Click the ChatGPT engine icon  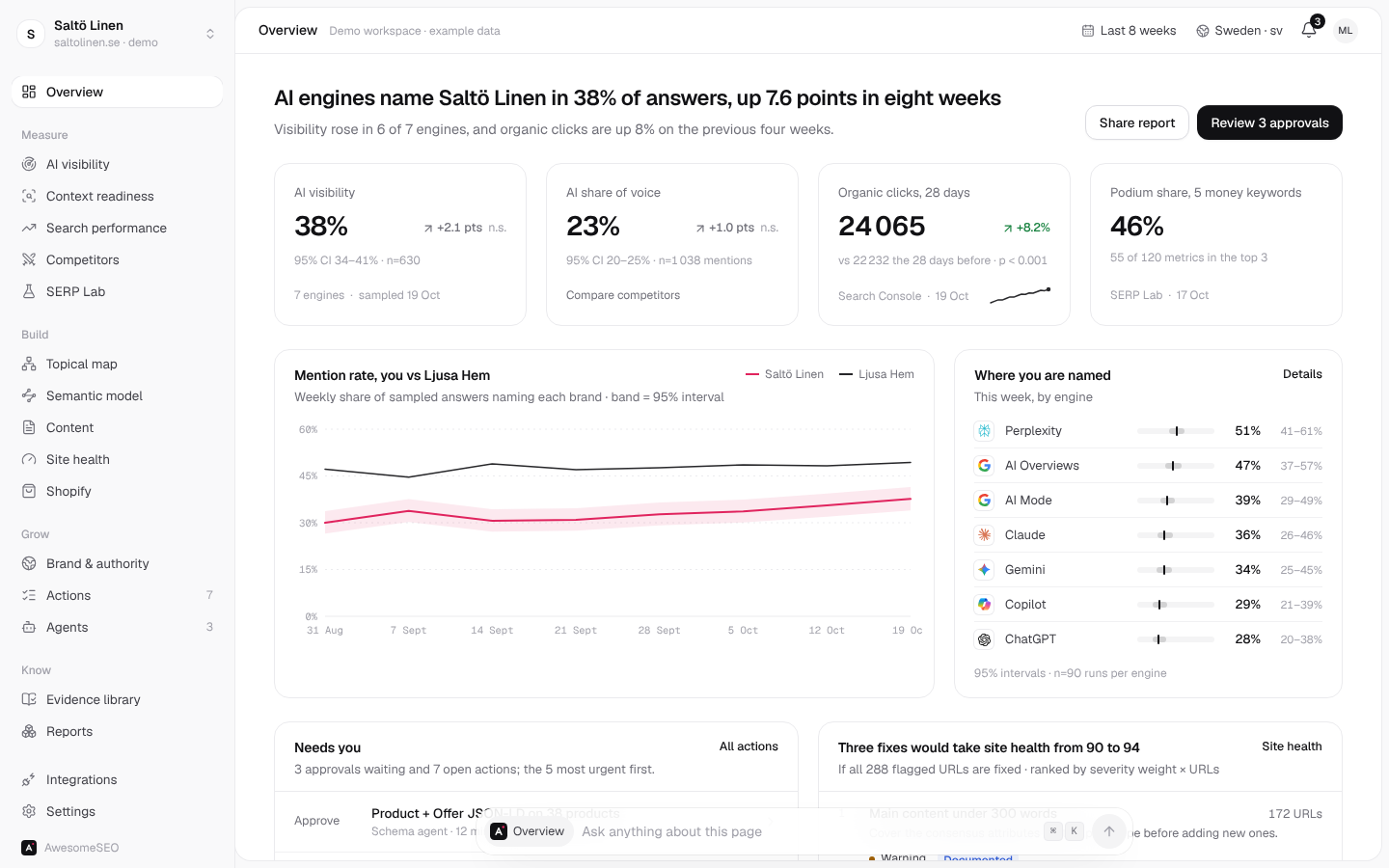point(984,639)
